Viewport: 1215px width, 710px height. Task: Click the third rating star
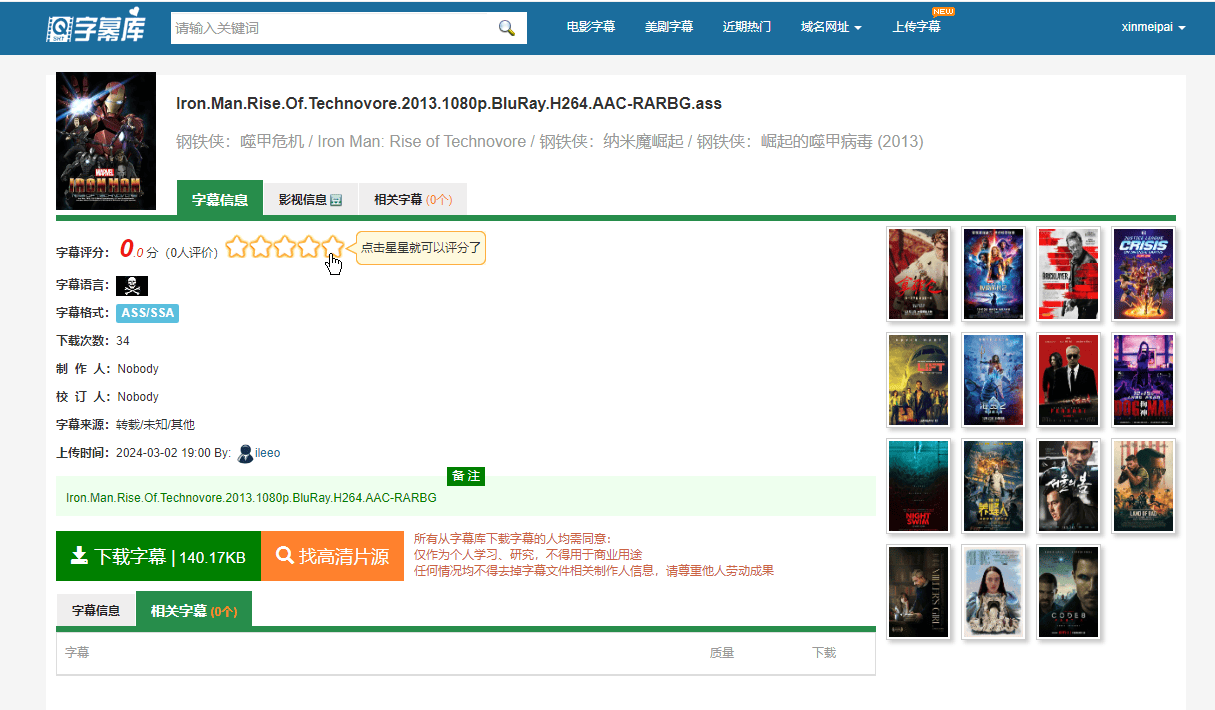pyautogui.click(x=285, y=247)
